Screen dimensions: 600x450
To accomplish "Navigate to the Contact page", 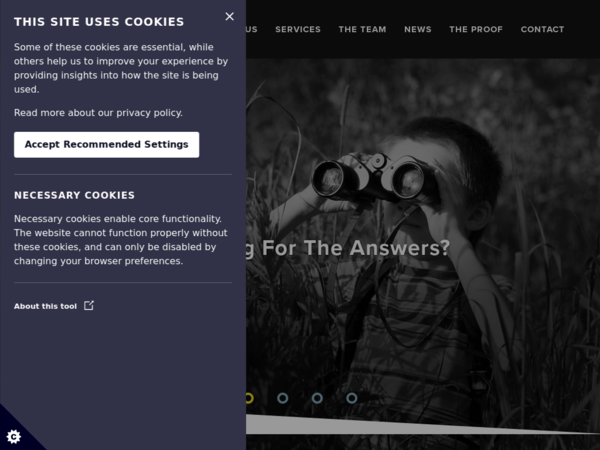I will pos(542,29).
